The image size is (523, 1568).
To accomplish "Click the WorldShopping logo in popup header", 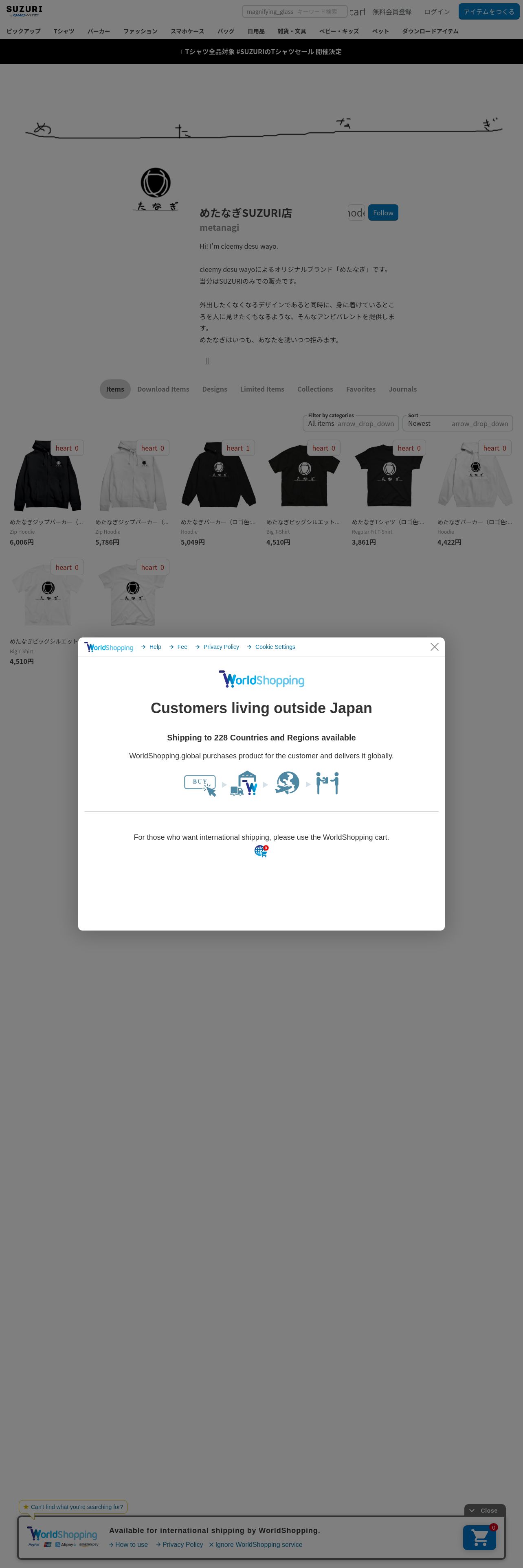I will [x=109, y=647].
